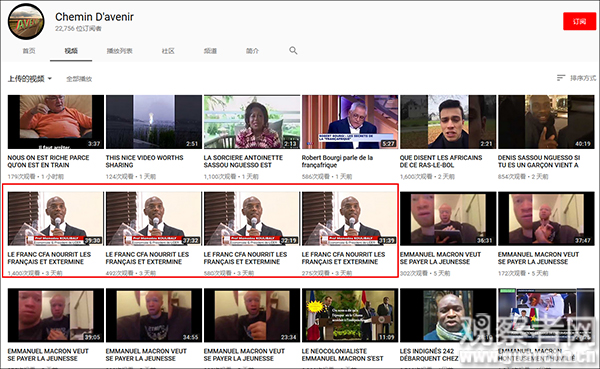Play the 5:27 Robert Bourgi thumbnail
This screenshot has height=369, width=600.
(350, 122)
